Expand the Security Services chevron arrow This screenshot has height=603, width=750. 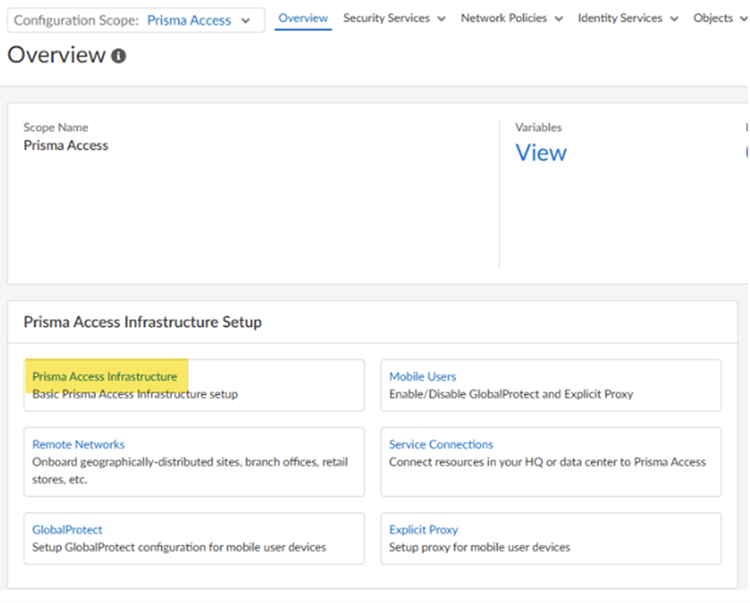click(x=441, y=19)
